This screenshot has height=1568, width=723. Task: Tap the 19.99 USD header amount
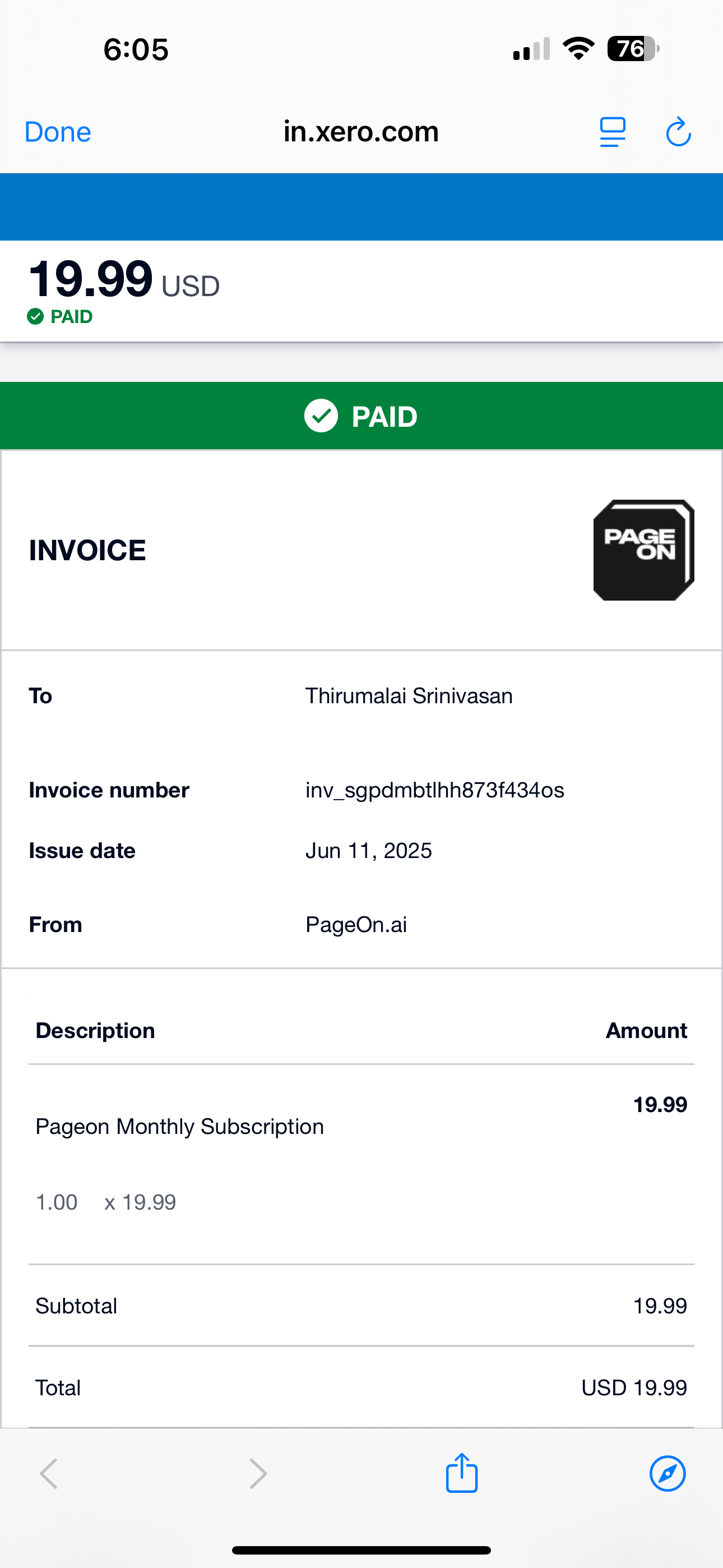(x=124, y=279)
